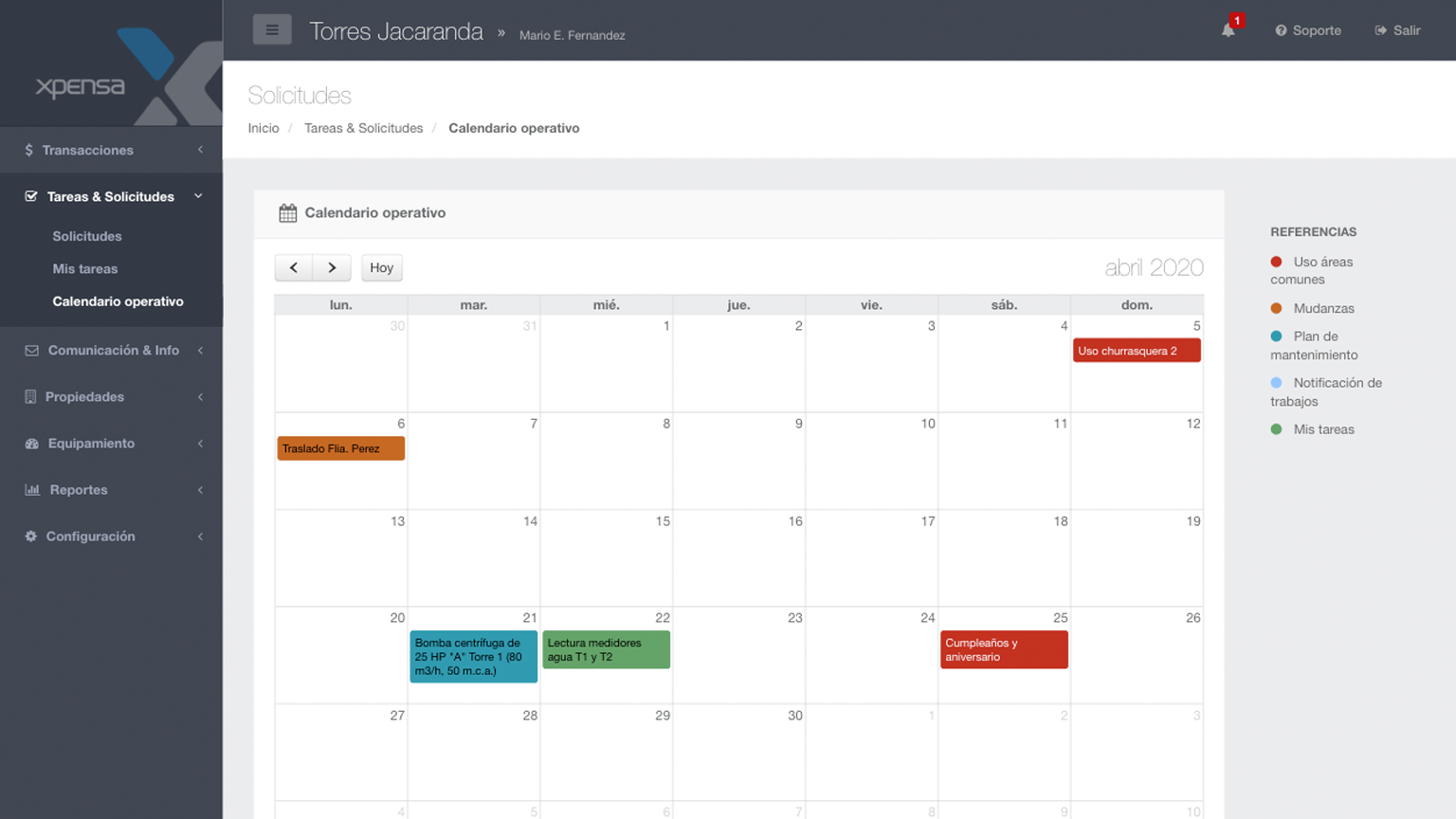Click the Equipamiento dashboard icon
The width and height of the screenshot is (1456, 819).
coord(31,443)
